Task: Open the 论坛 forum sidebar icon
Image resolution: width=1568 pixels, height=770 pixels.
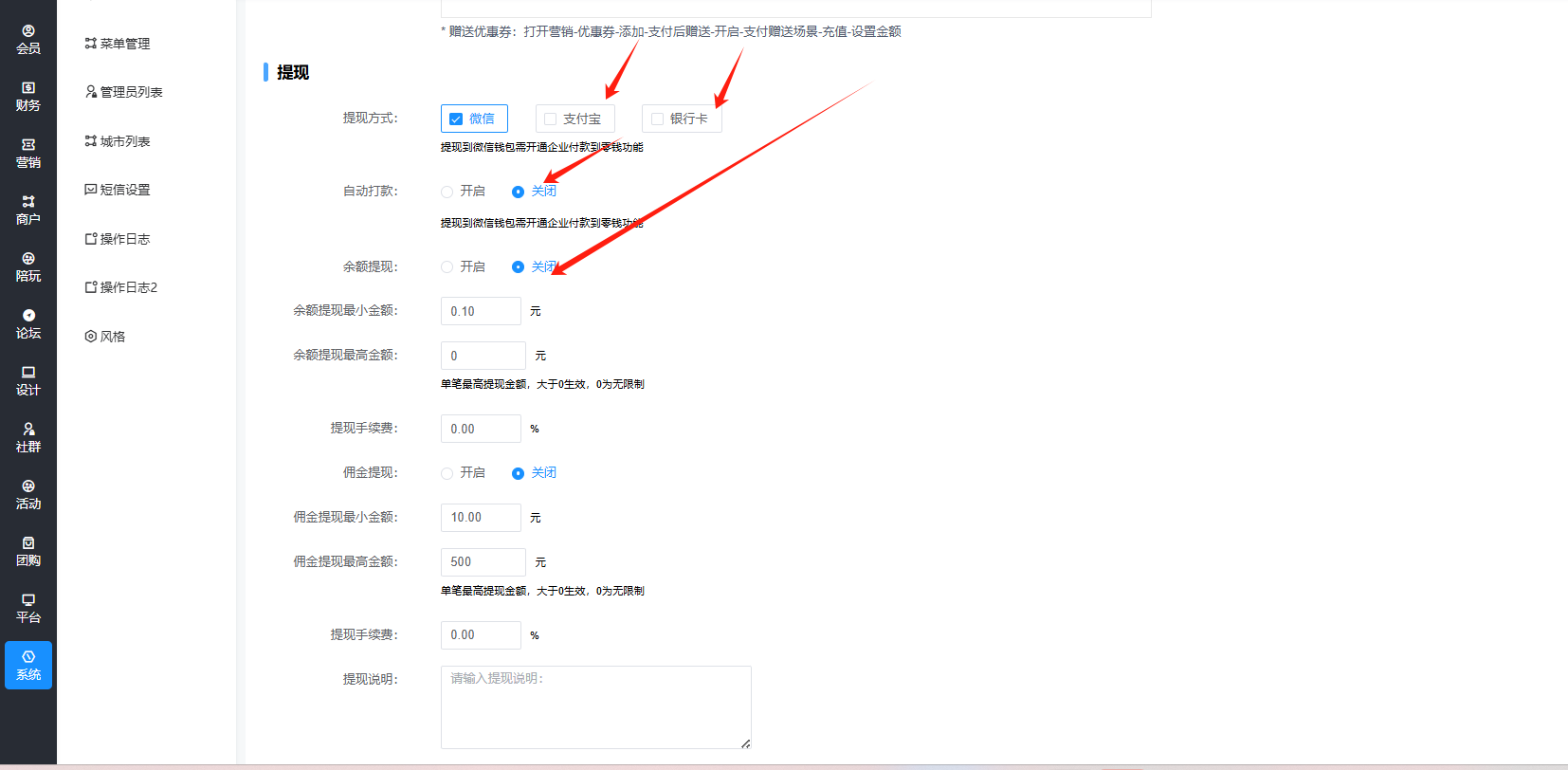Action: (28, 323)
